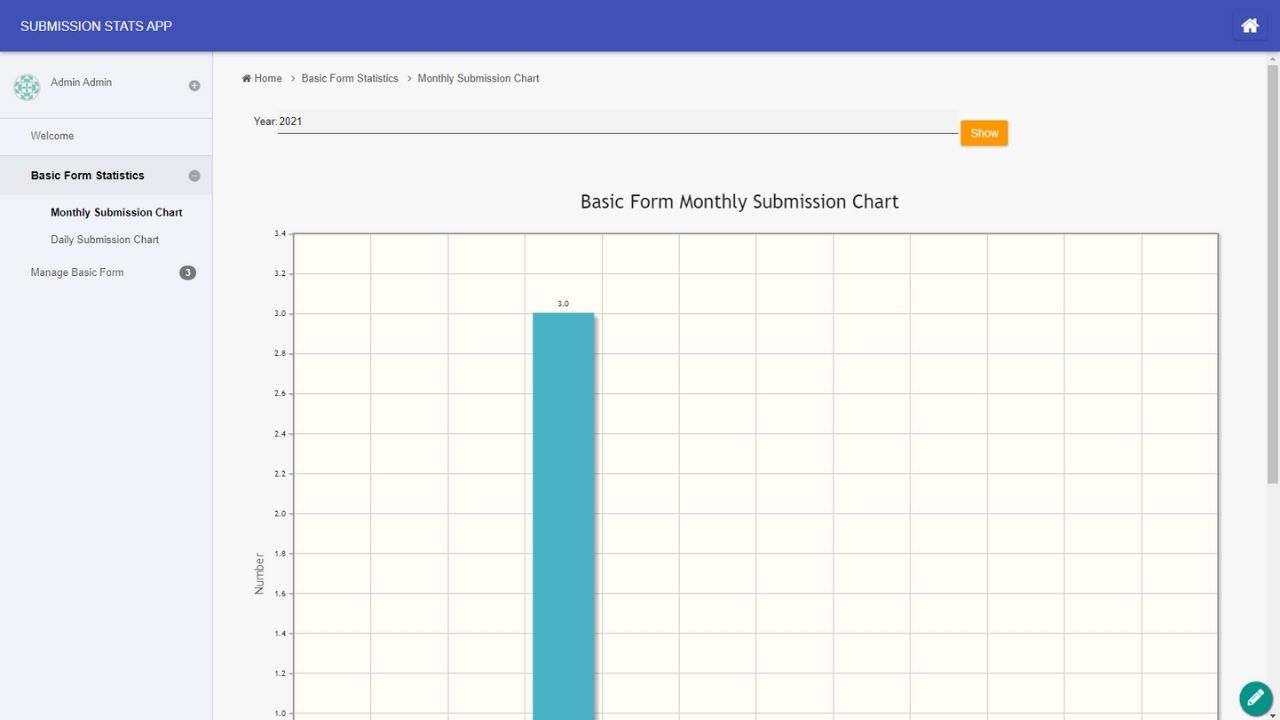
Task: Click Basic Form Statistics breadcrumb link
Action: pos(350,78)
